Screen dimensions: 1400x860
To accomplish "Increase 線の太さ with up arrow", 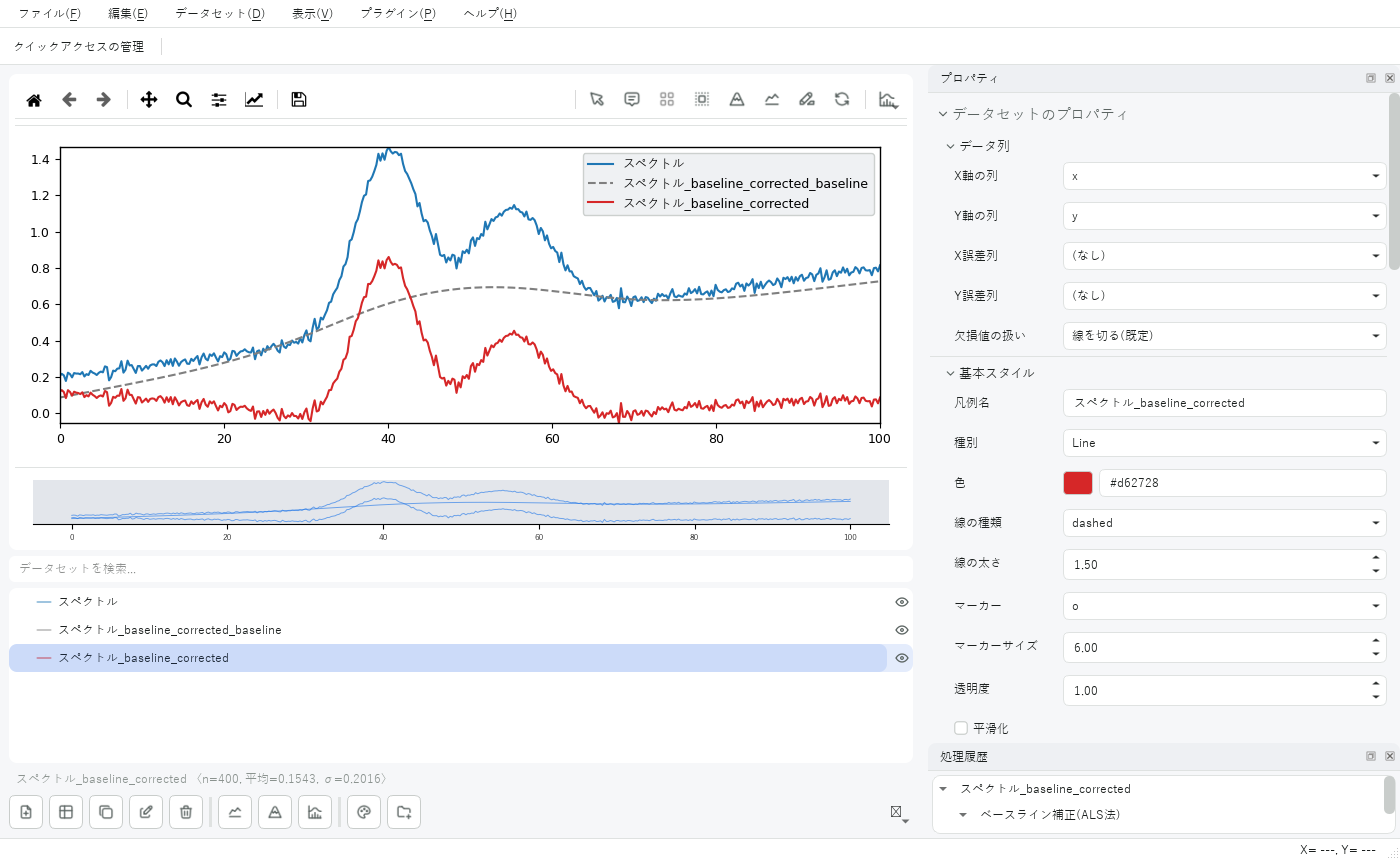I will pos(1377,558).
